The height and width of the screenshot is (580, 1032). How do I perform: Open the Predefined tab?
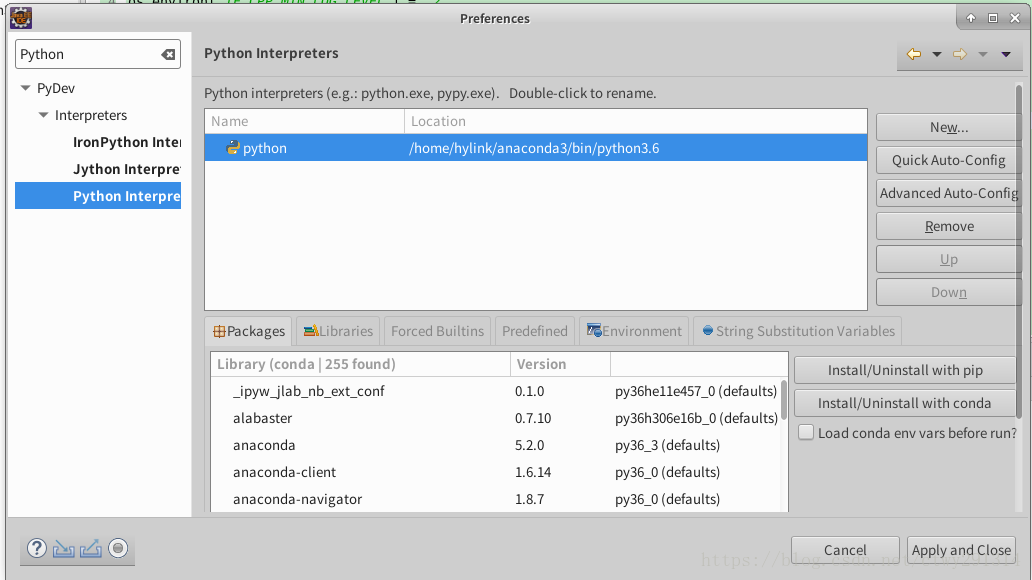click(x=534, y=331)
